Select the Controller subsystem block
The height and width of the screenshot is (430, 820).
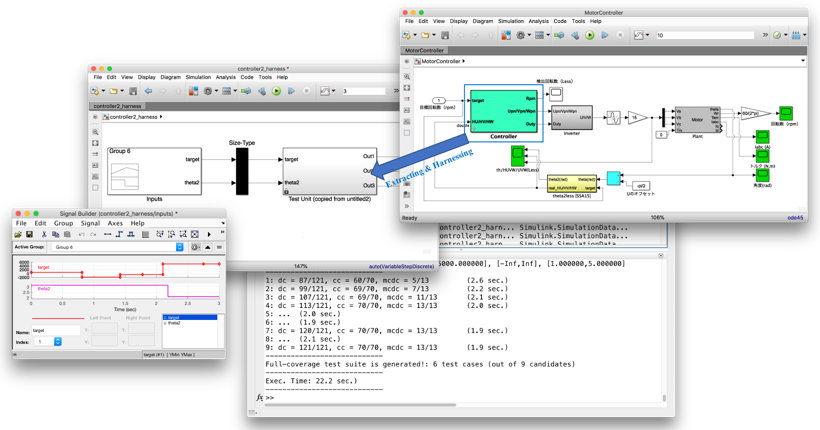[504, 111]
